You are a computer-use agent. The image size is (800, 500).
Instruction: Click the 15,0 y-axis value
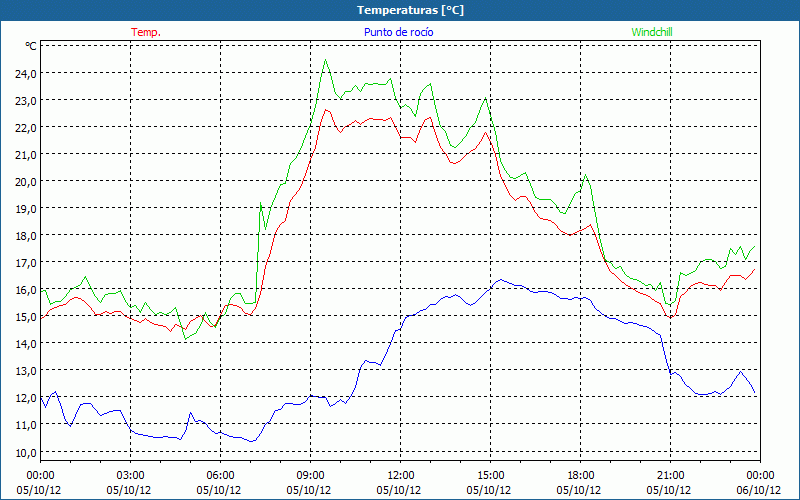click(26, 317)
